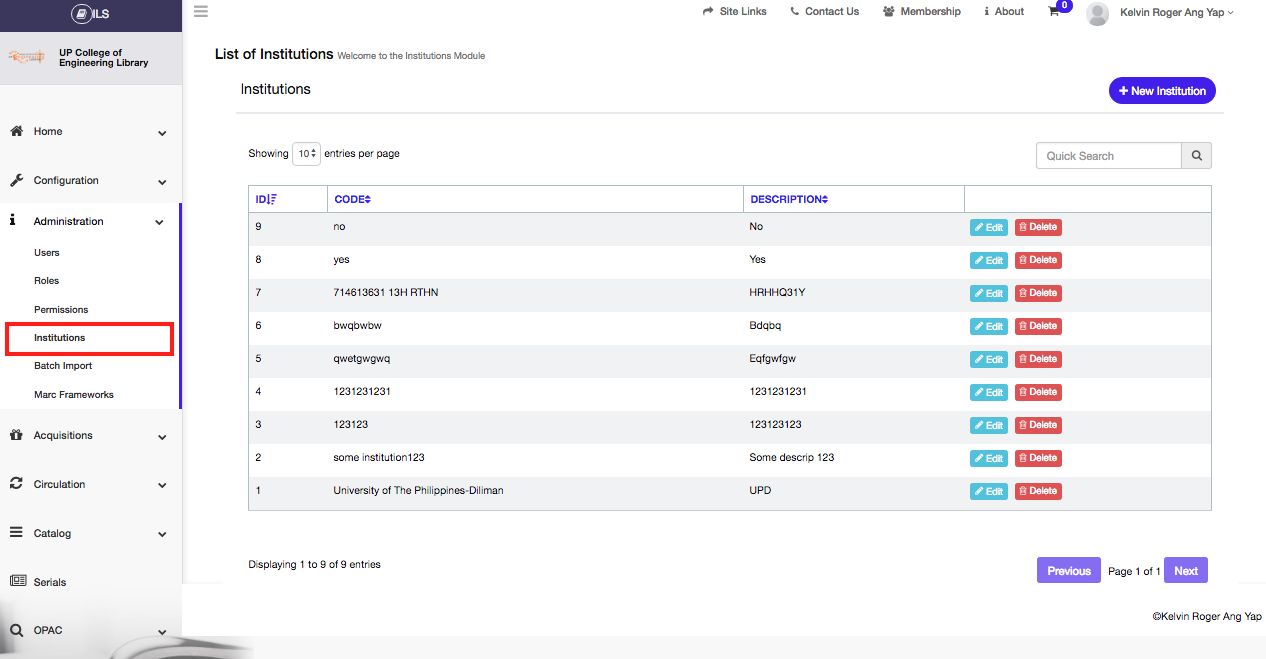Click the ILS logo in the header

90,14
